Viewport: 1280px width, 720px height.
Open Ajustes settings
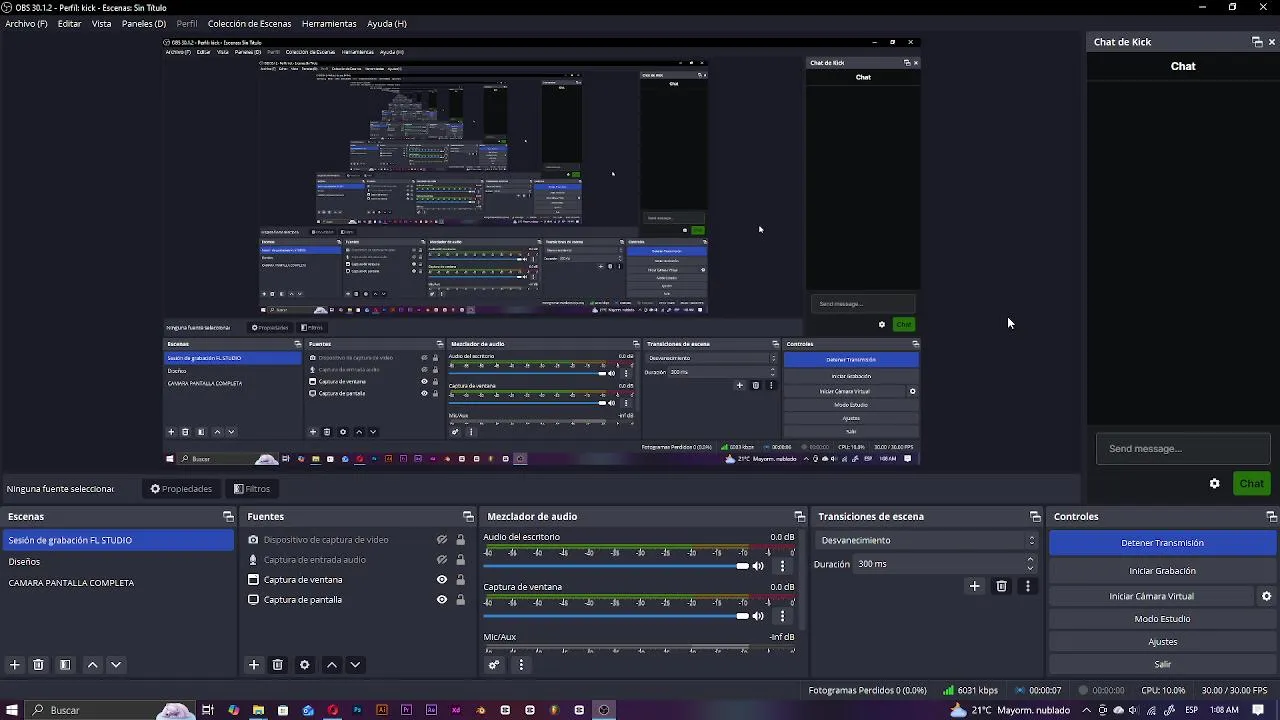click(1162, 642)
